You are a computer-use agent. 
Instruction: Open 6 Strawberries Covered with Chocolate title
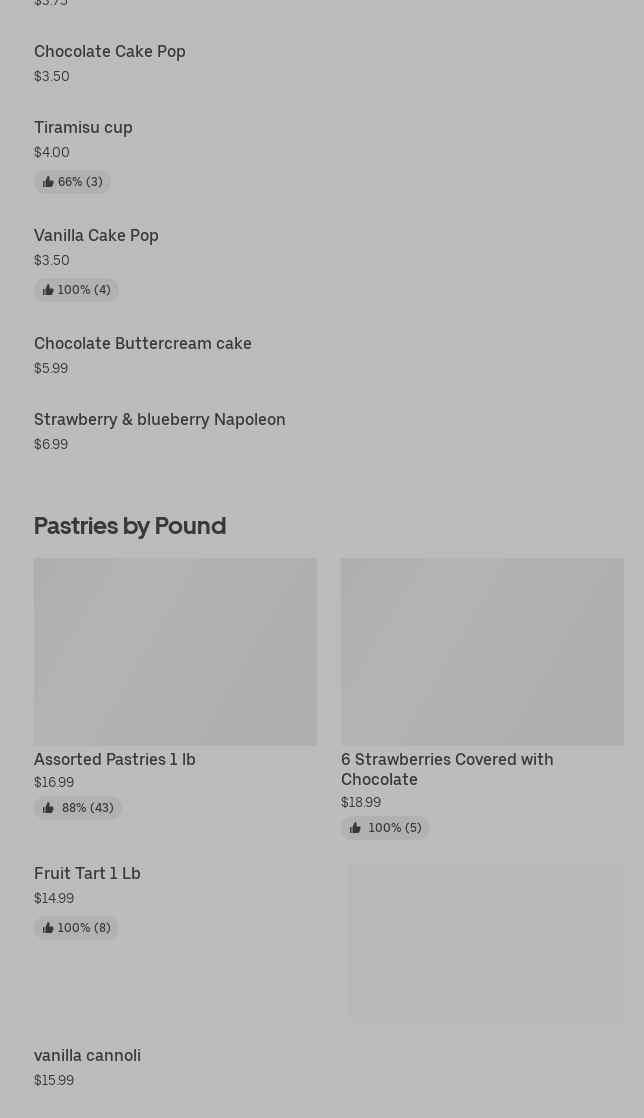click(447, 769)
